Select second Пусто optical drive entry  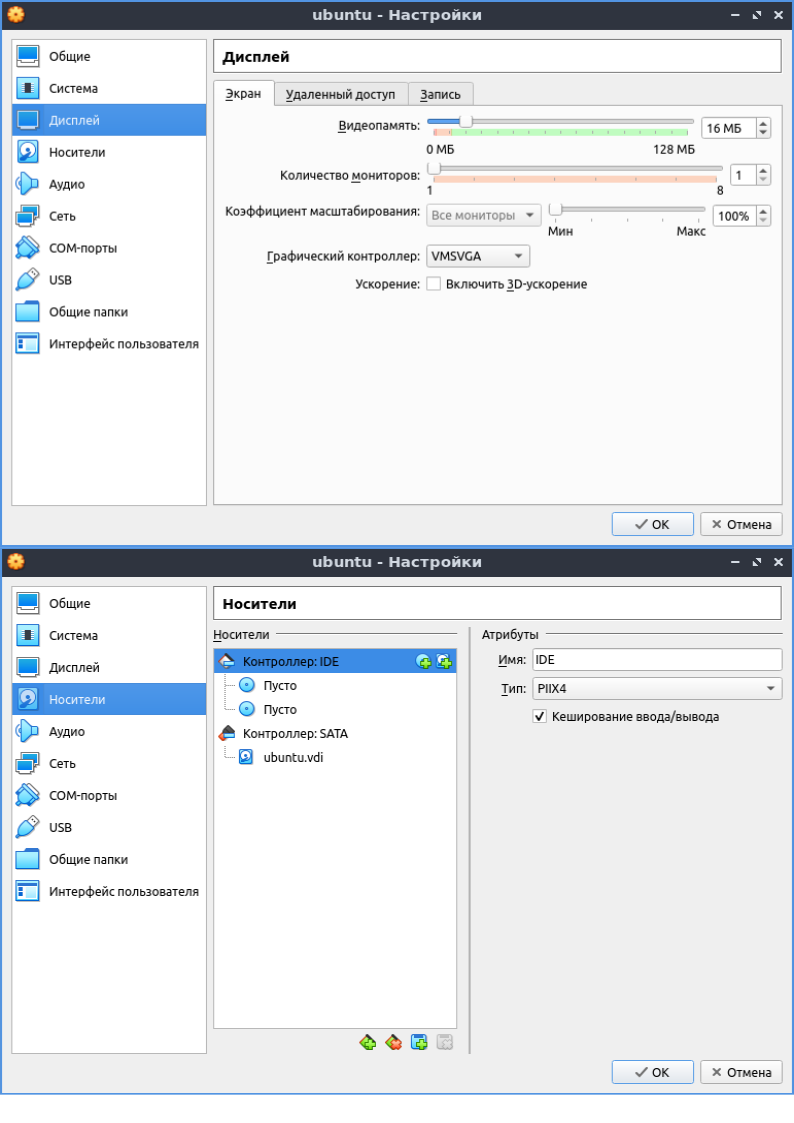coord(335,709)
